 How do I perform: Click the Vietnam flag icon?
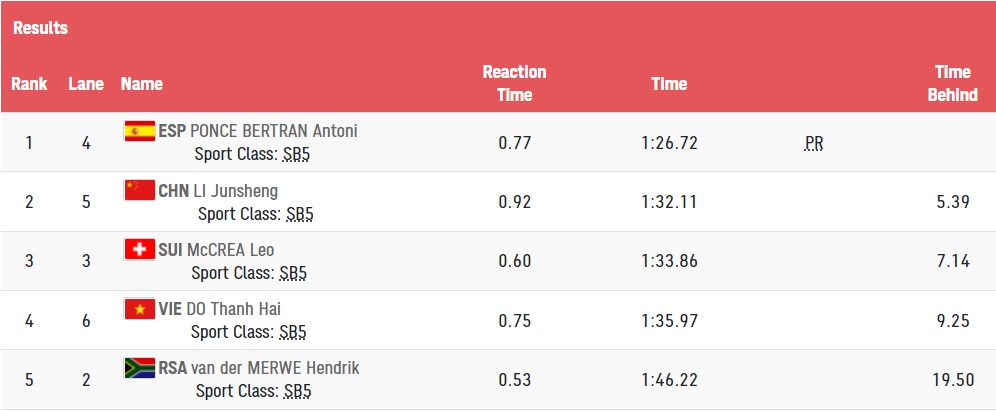[140, 309]
